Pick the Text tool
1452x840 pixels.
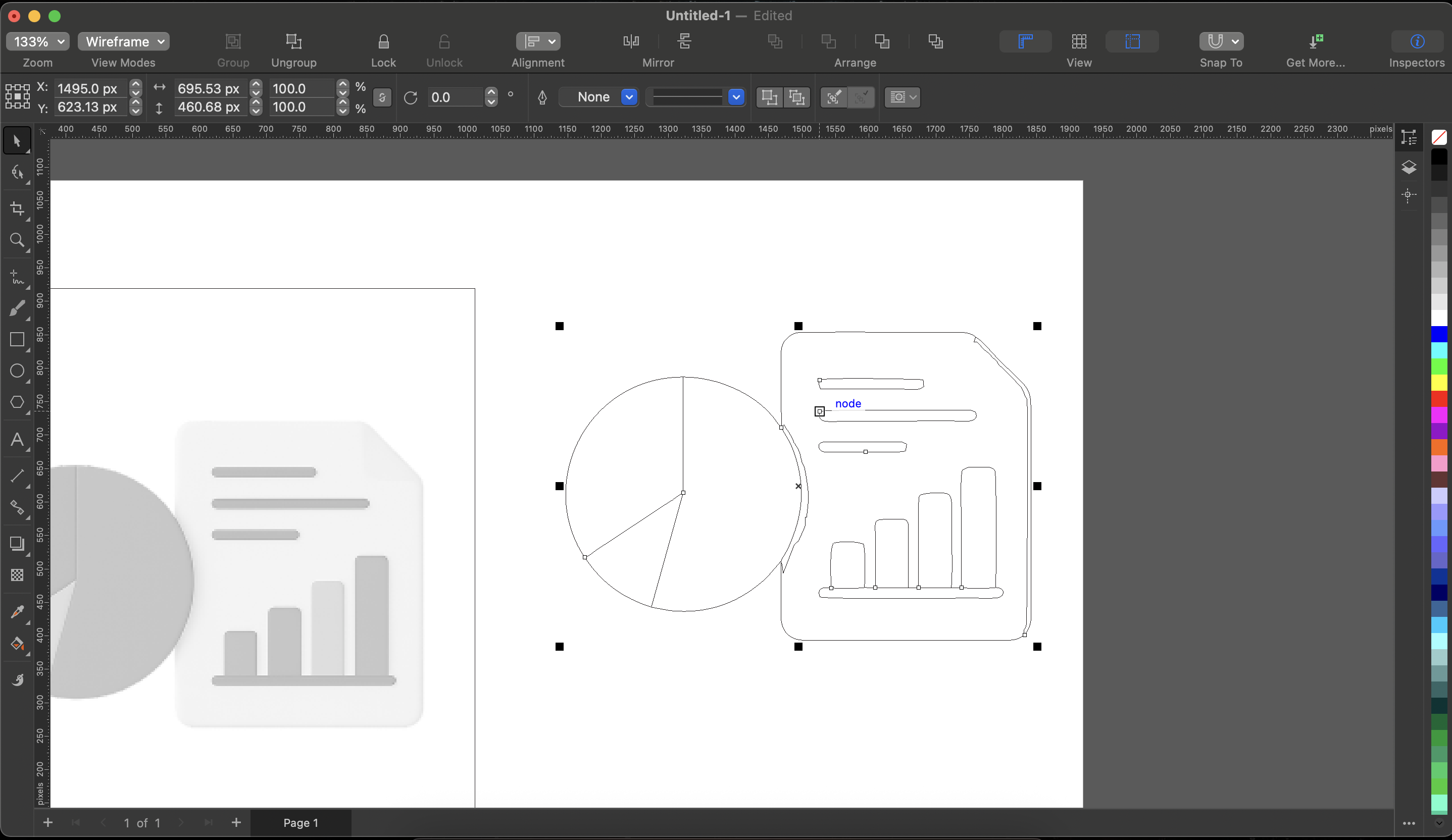(x=17, y=440)
